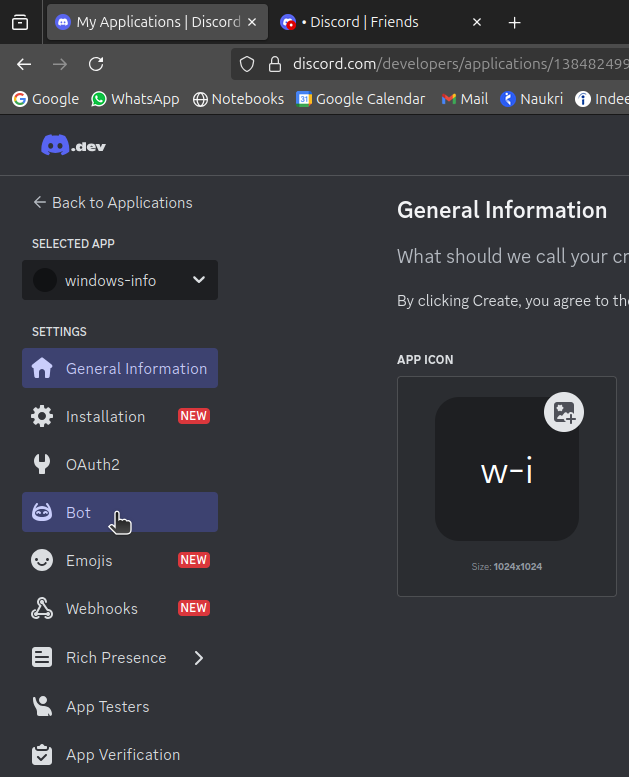Open the Emojis settings page
This screenshot has height=777, width=629.
pyautogui.click(x=119, y=560)
